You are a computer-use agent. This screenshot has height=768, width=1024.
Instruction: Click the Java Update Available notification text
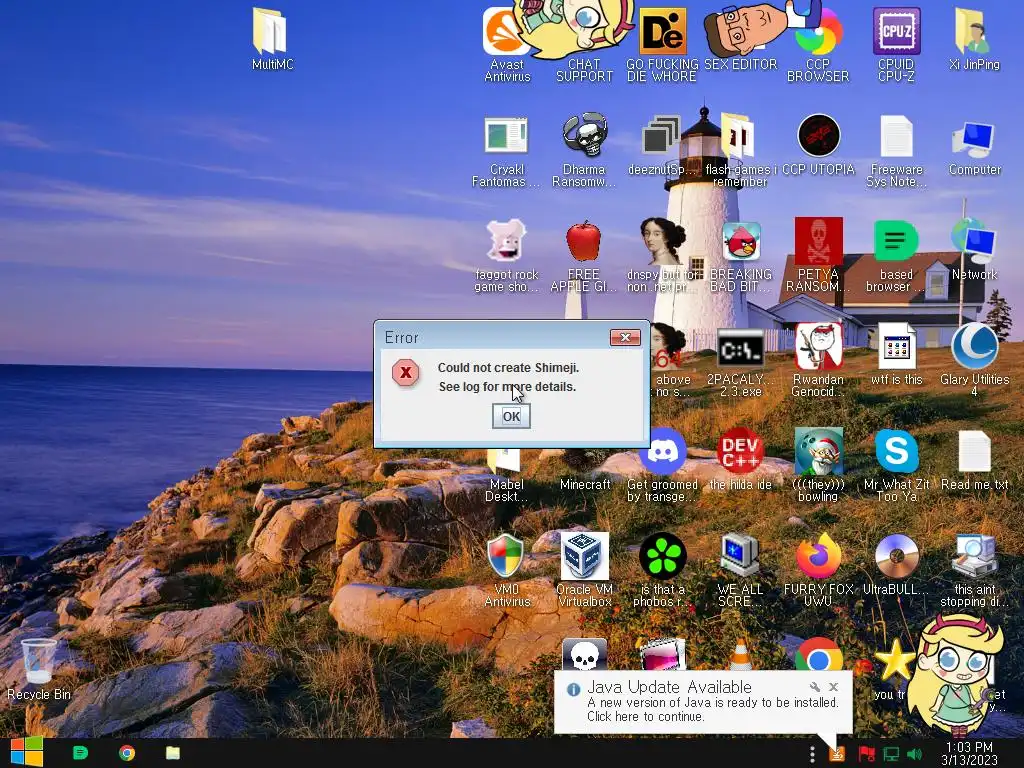(x=712, y=709)
